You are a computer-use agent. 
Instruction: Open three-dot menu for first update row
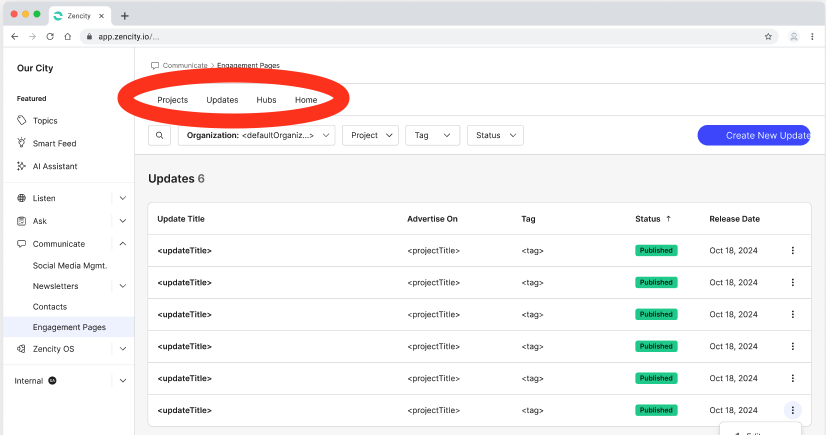tap(792, 250)
